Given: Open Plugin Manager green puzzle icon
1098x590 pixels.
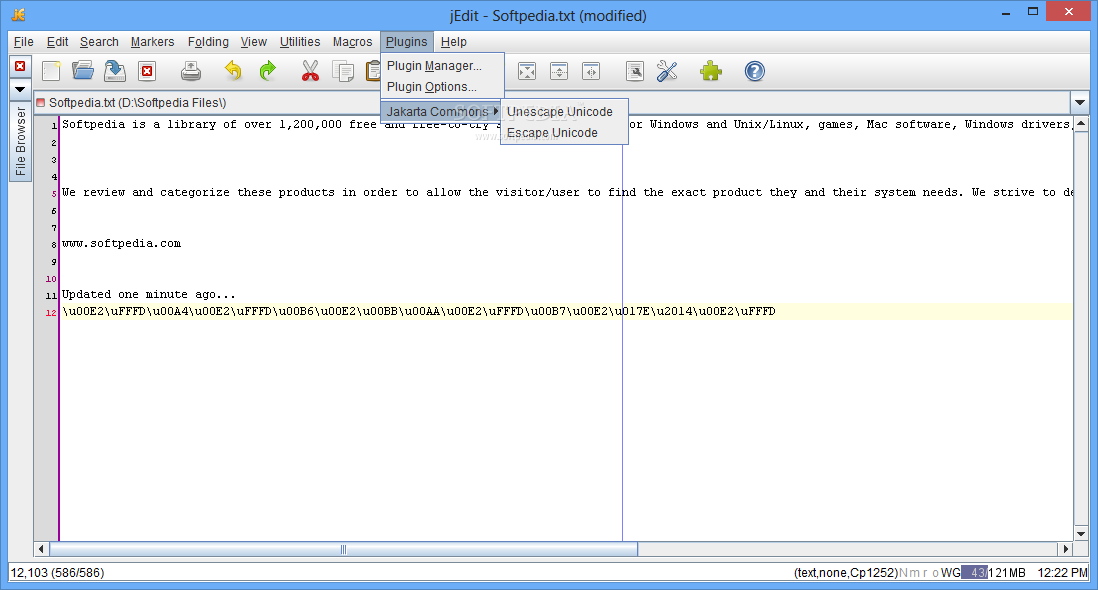Looking at the screenshot, I should click(711, 71).
